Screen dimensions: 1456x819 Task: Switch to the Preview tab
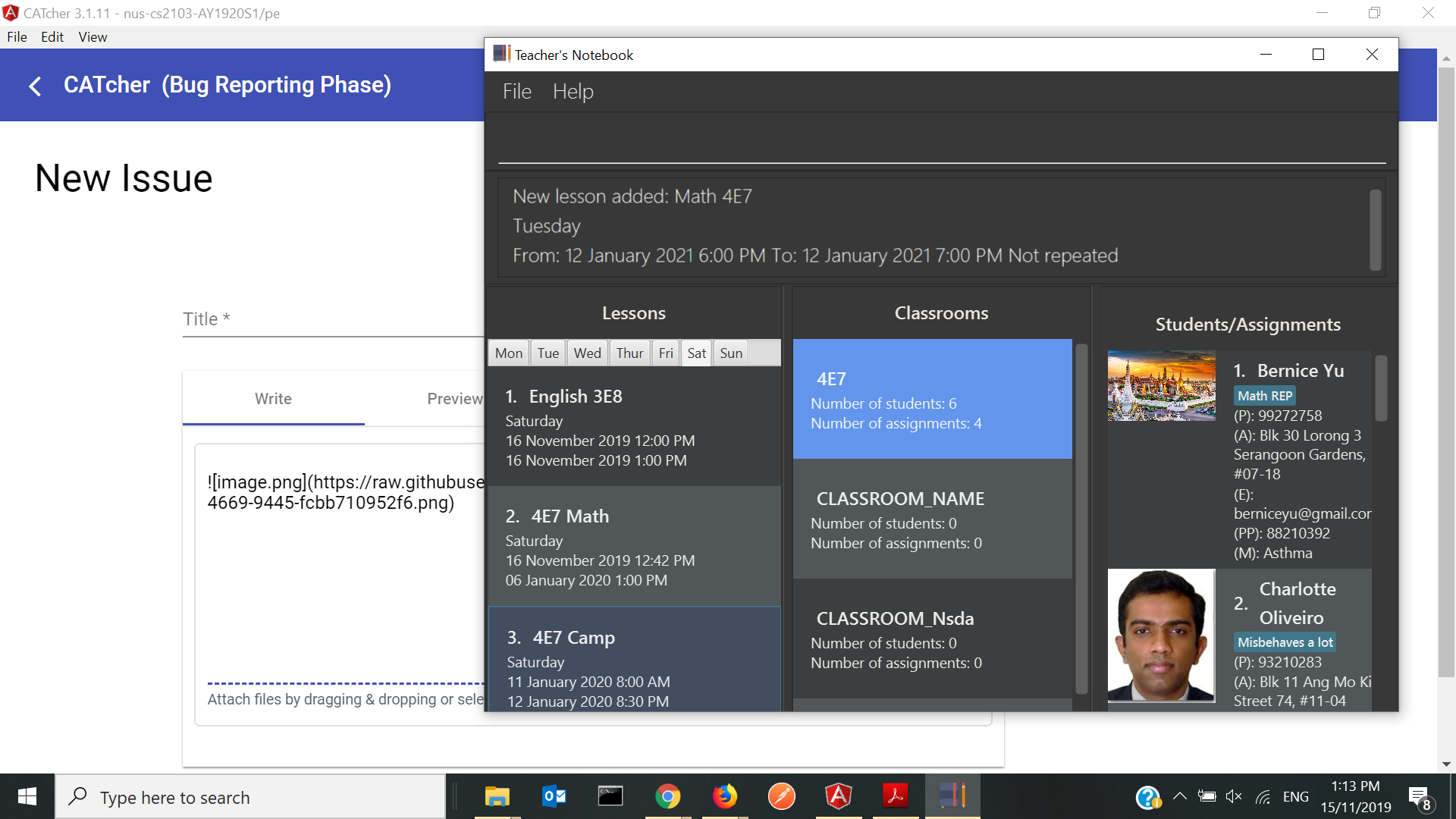[x=454, y=399]
